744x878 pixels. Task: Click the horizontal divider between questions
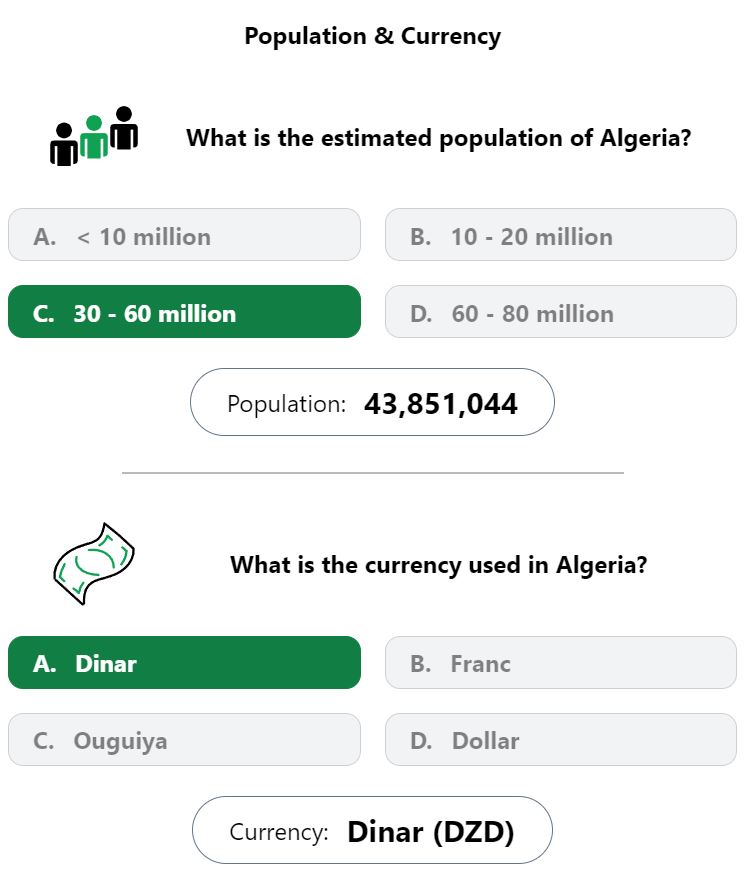click(373, 473)
